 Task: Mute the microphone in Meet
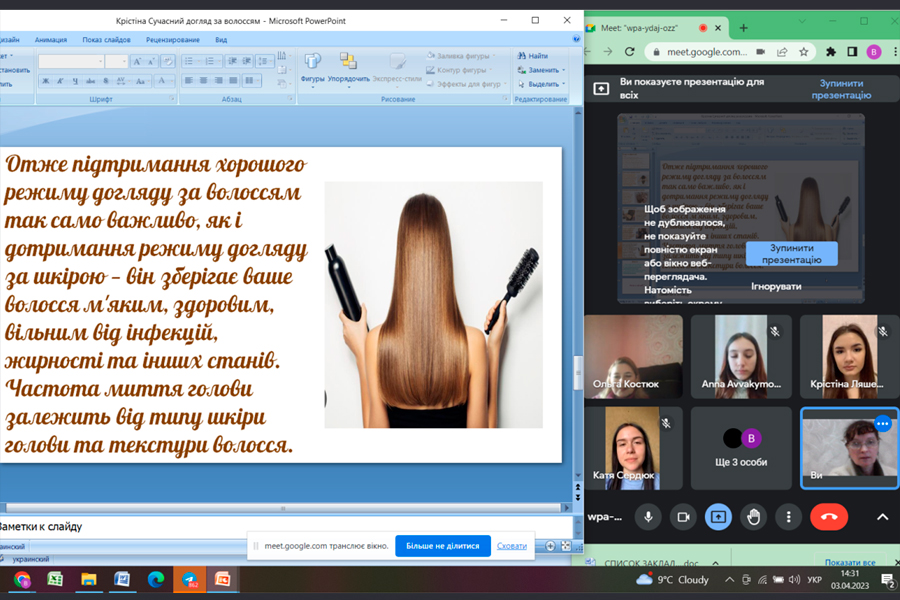tap(648, 516)
